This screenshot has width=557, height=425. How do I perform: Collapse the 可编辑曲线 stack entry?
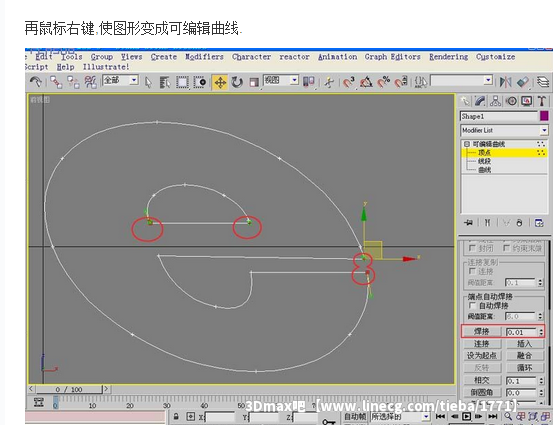(467, 144)
